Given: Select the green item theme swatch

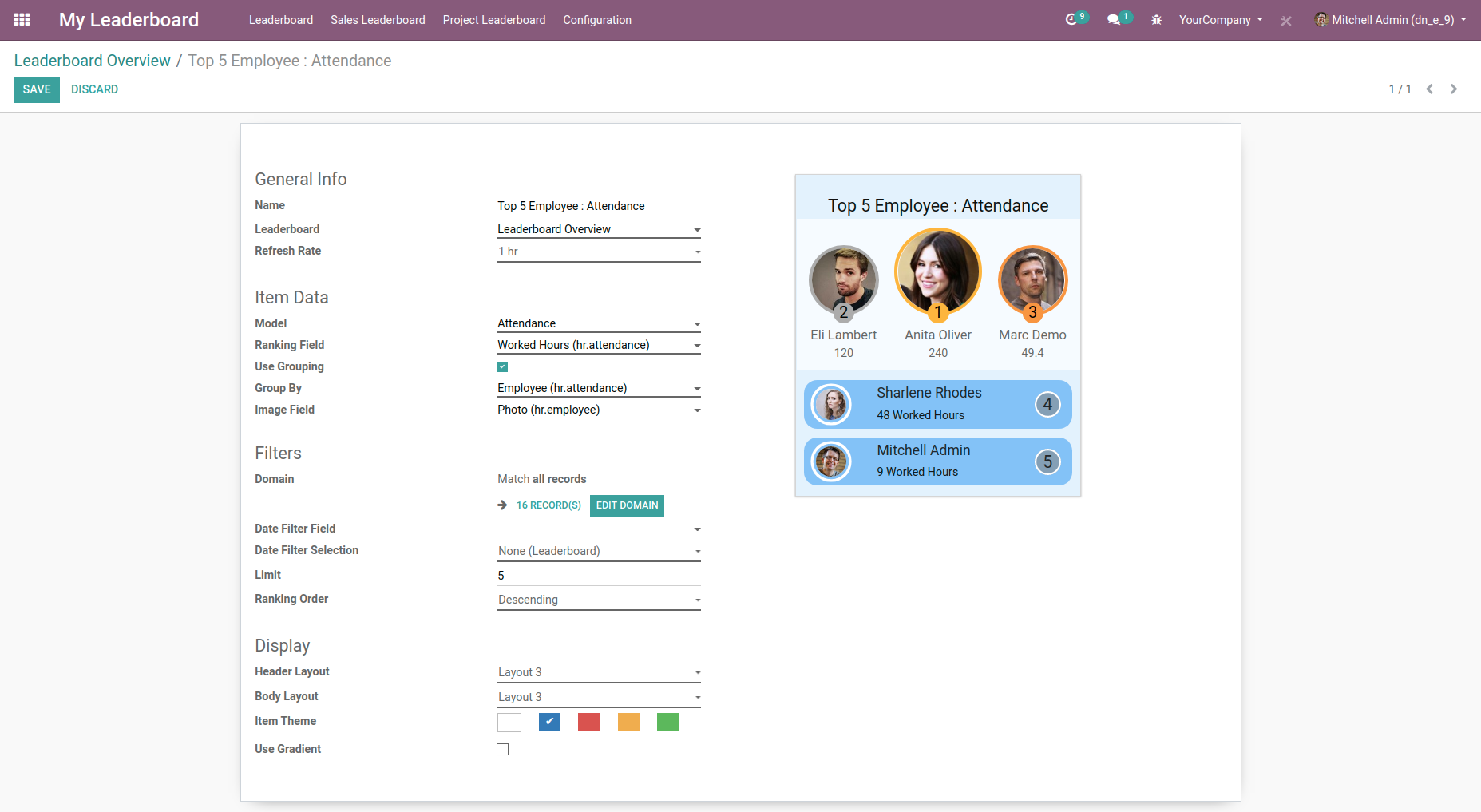Looking at the screenshot, I should pyautogui.click(x=667, y=723).
